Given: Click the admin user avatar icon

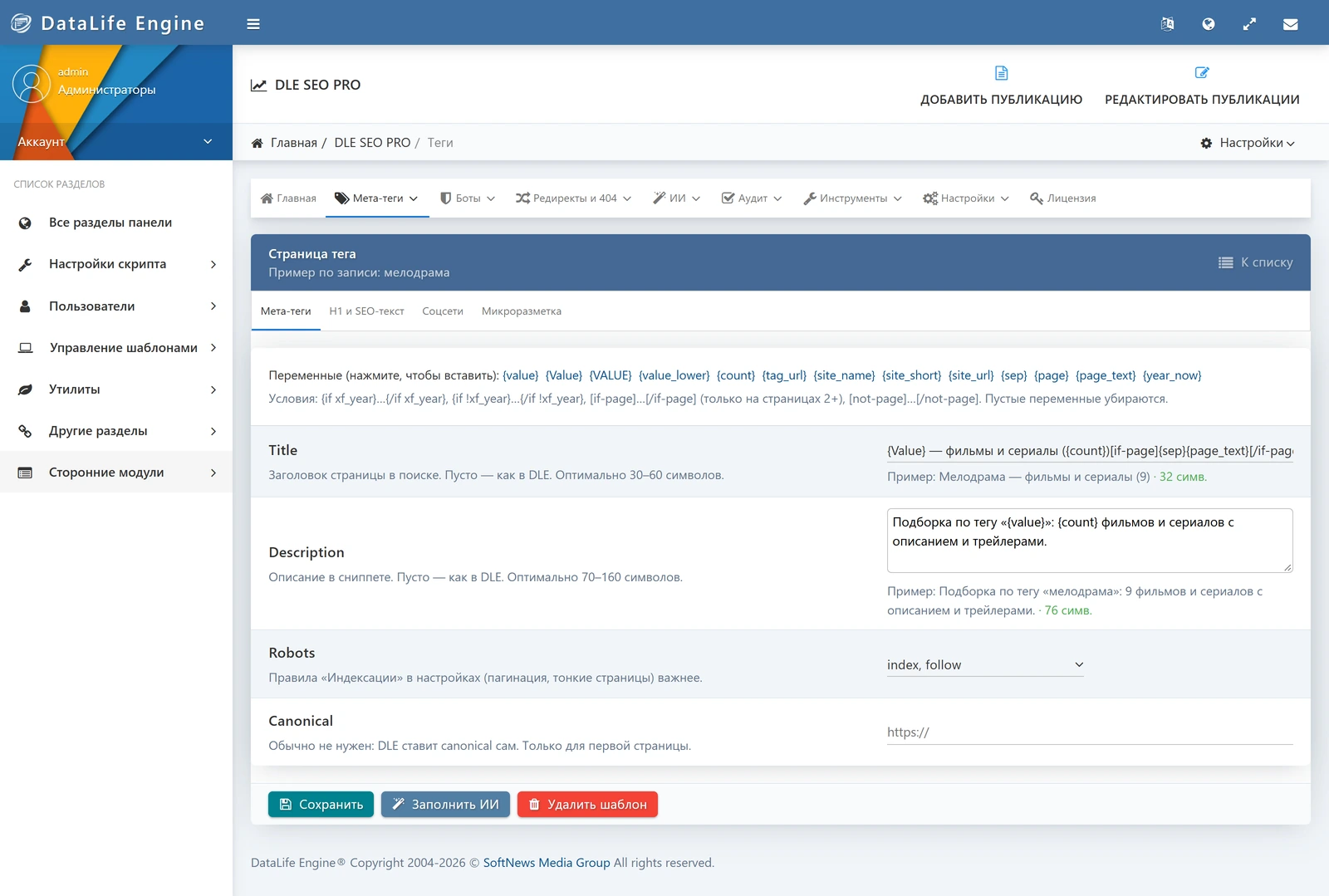Looking at the screenshot, I should [32, 84].
